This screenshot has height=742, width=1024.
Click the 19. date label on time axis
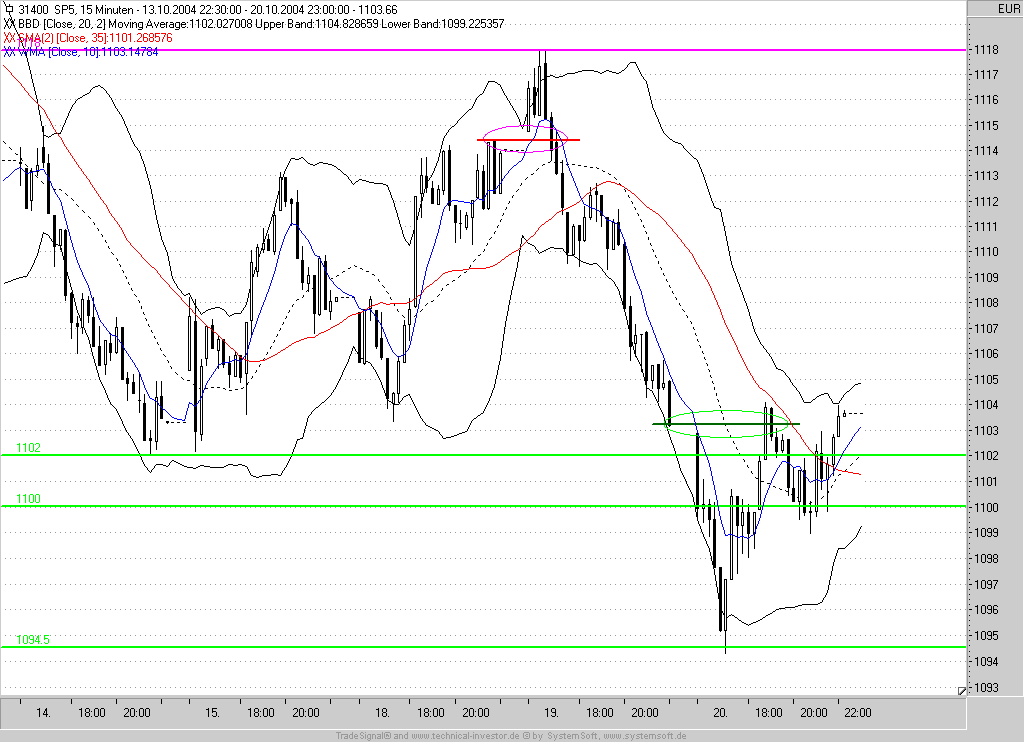tap(551, 713)
